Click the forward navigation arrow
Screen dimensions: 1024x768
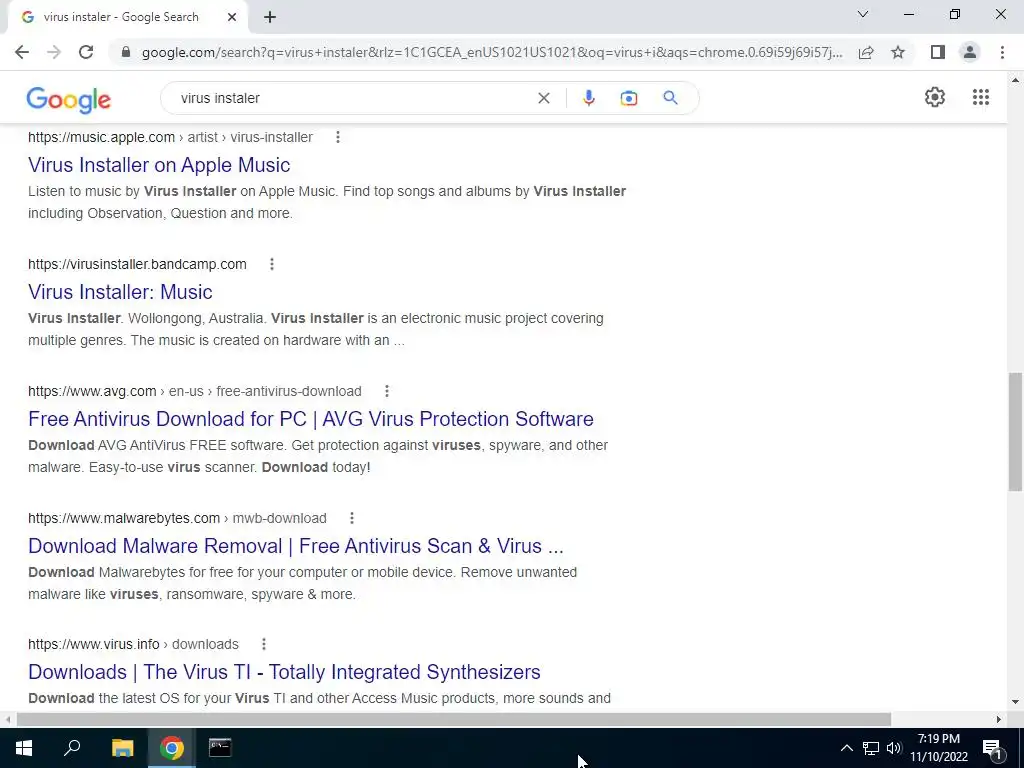54,52
